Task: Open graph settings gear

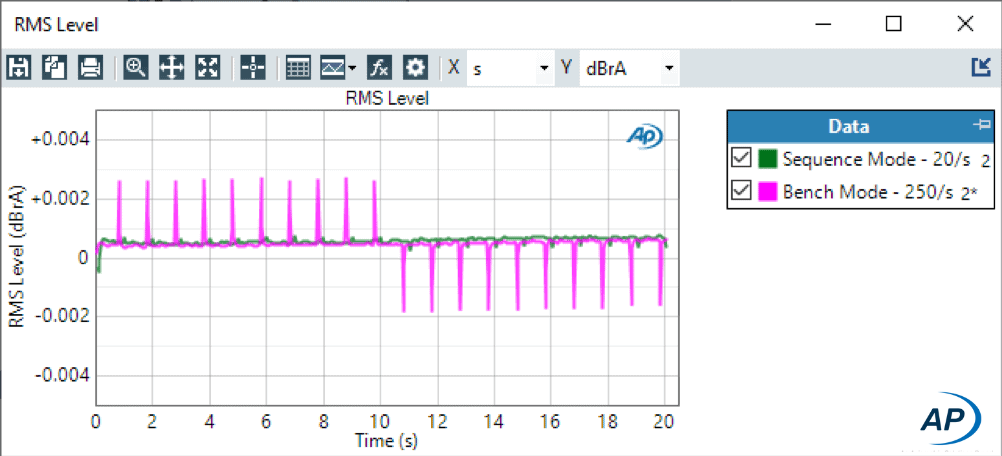Action: (415, 68)
